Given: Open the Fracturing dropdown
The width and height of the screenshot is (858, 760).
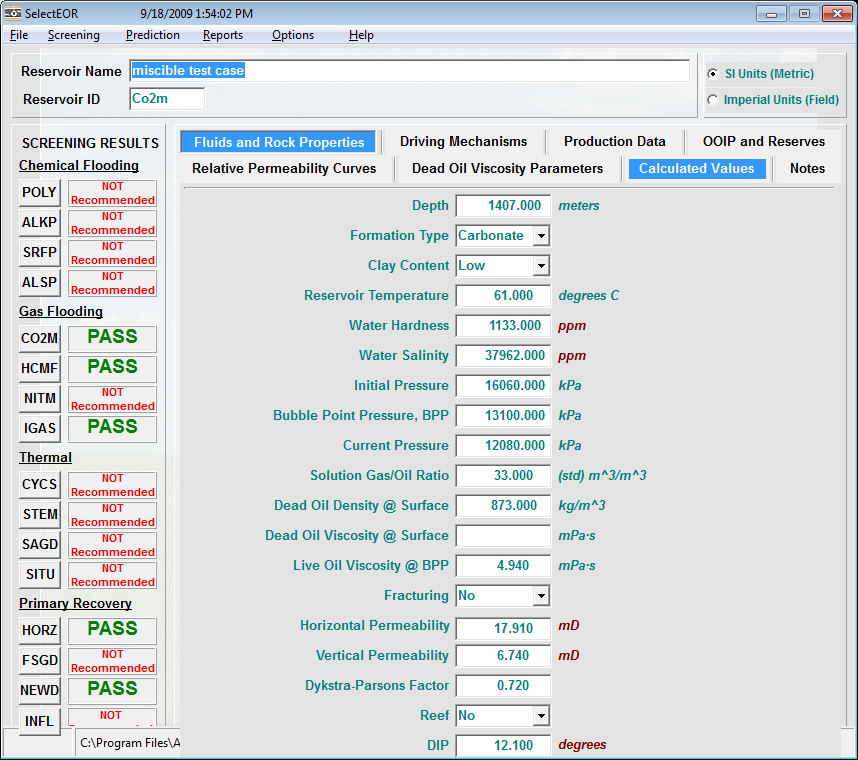Looking at the screenshot, I should pos(541,596).
